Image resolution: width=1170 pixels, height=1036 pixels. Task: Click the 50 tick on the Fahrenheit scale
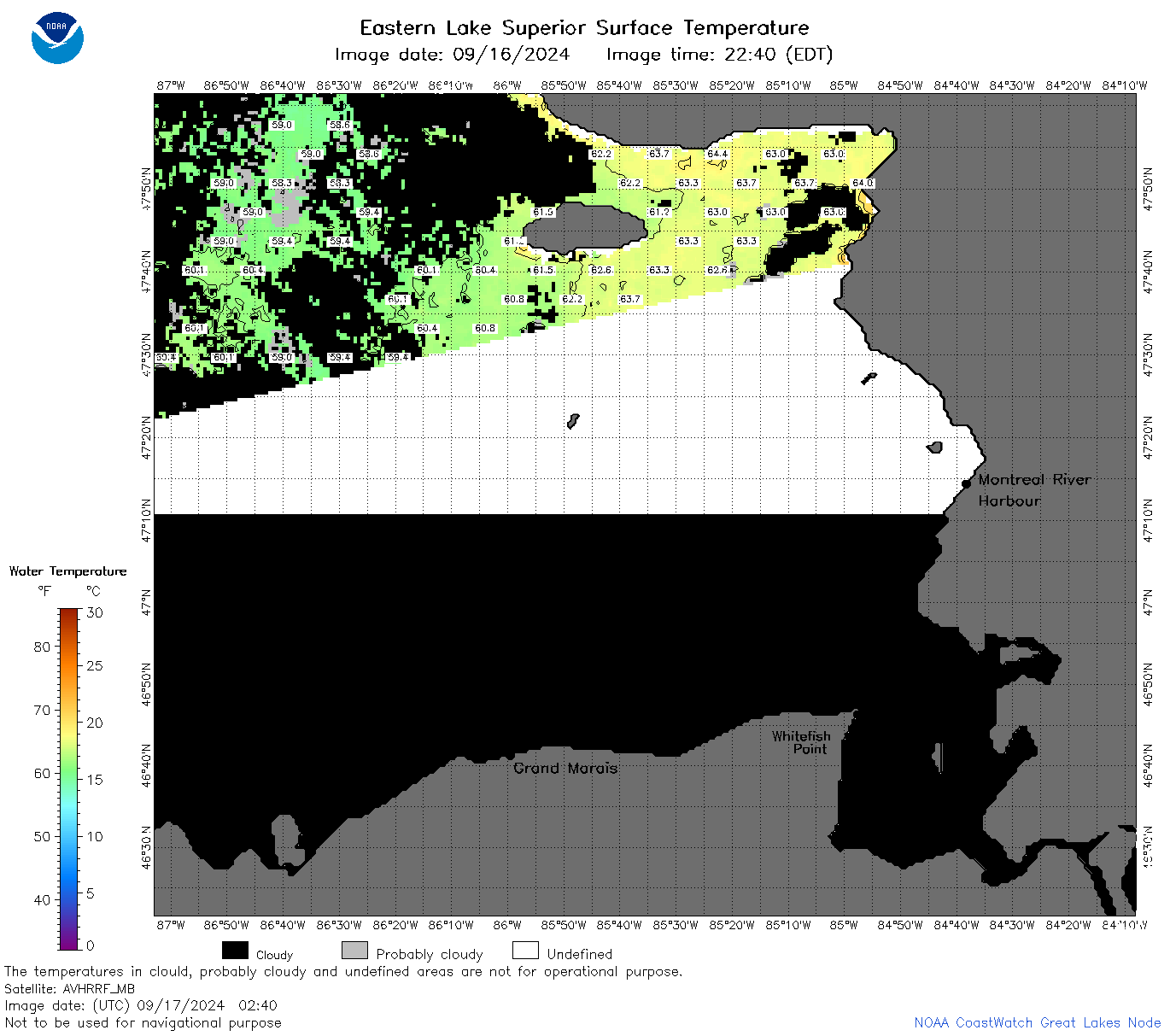[42, 836]
